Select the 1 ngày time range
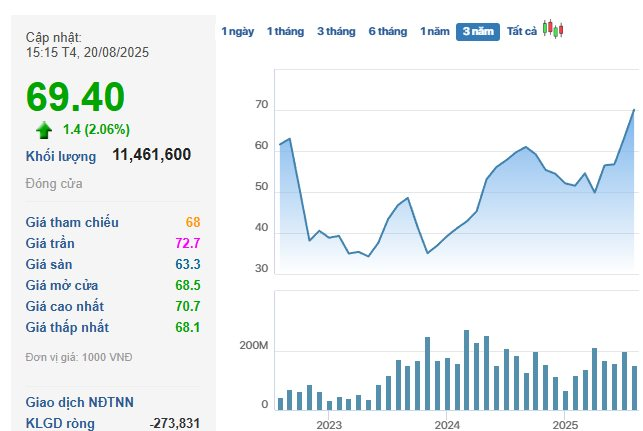The width and height of the screenshot is (643, 431). (237, 32)
